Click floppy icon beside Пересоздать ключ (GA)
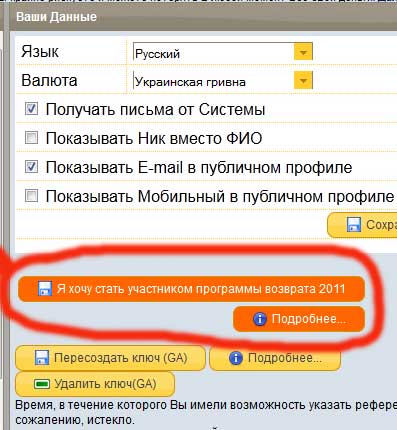The image size is (397, 430). [42, 358]
